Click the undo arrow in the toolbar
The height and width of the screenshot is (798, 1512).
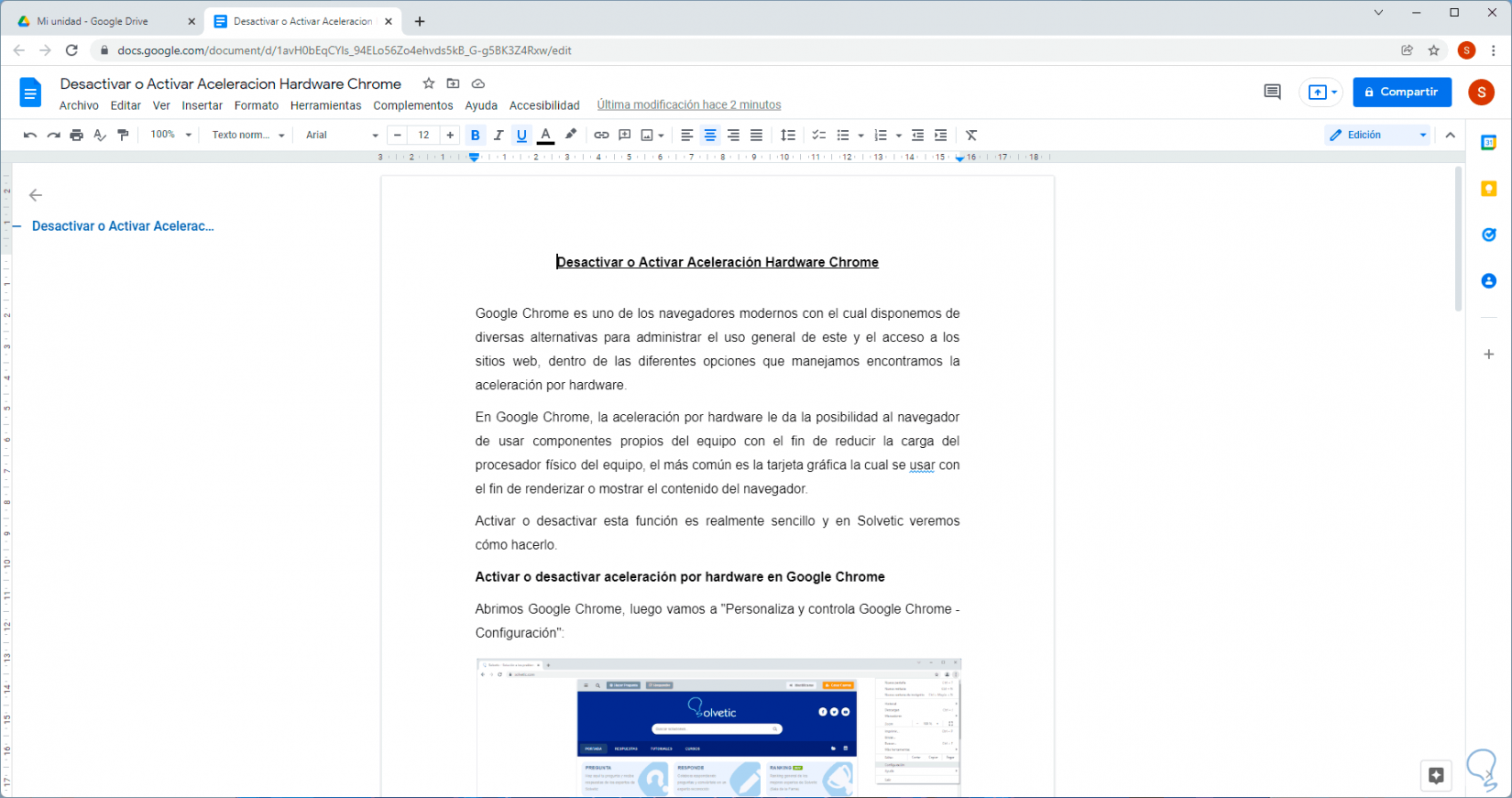(29, 136)
